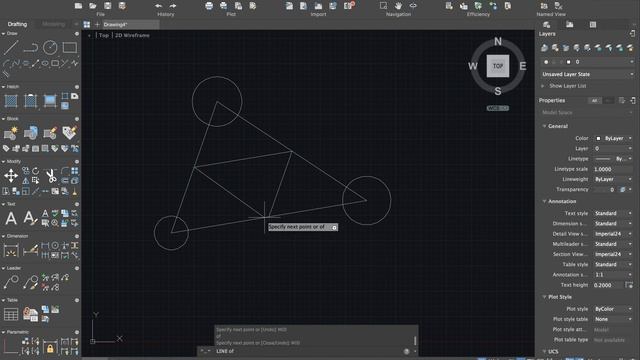Switch to the Modeling workspace tab
This screenshot has height=360, width=640.
[x=53, y=24]
